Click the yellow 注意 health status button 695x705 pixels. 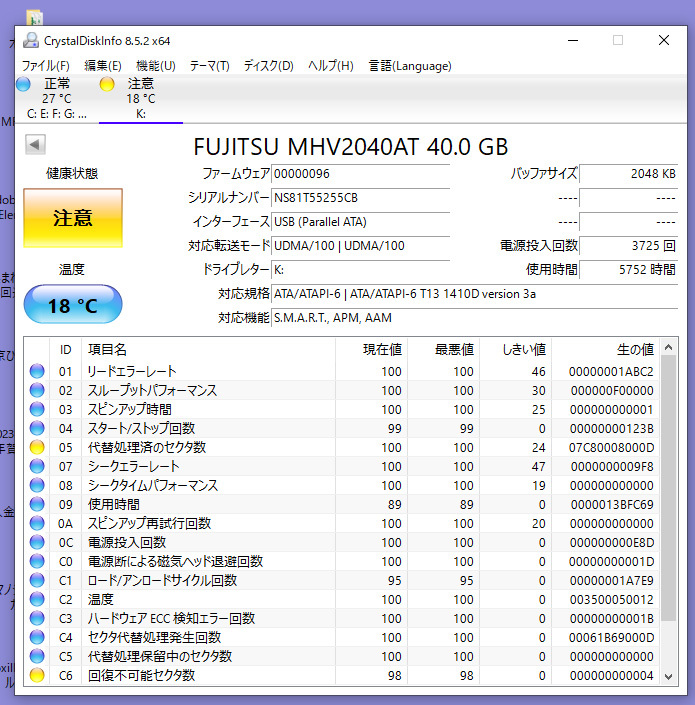tap(73, 218)
